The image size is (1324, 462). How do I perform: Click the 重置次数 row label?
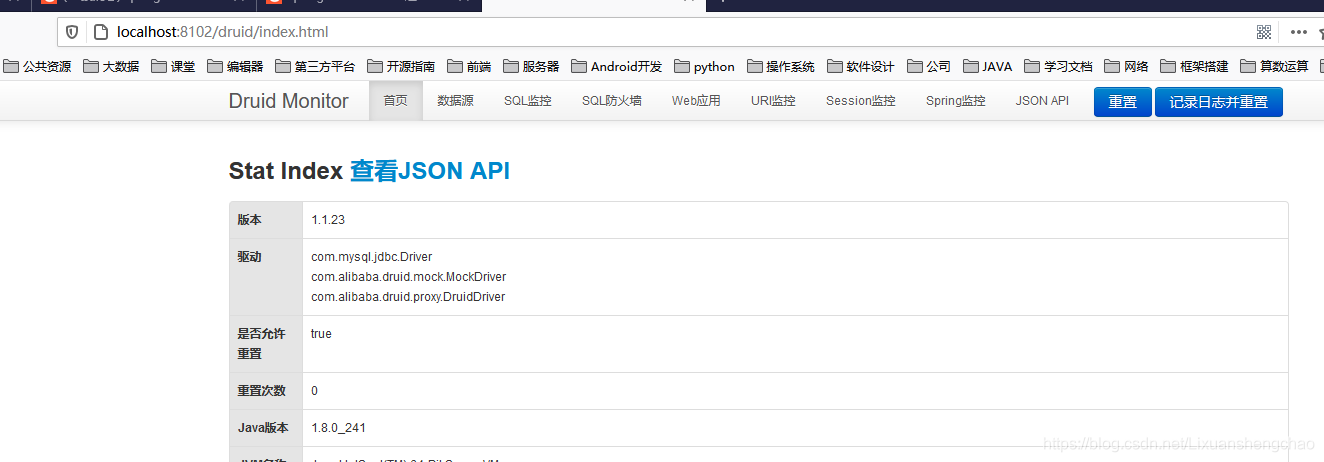point(262,391)
